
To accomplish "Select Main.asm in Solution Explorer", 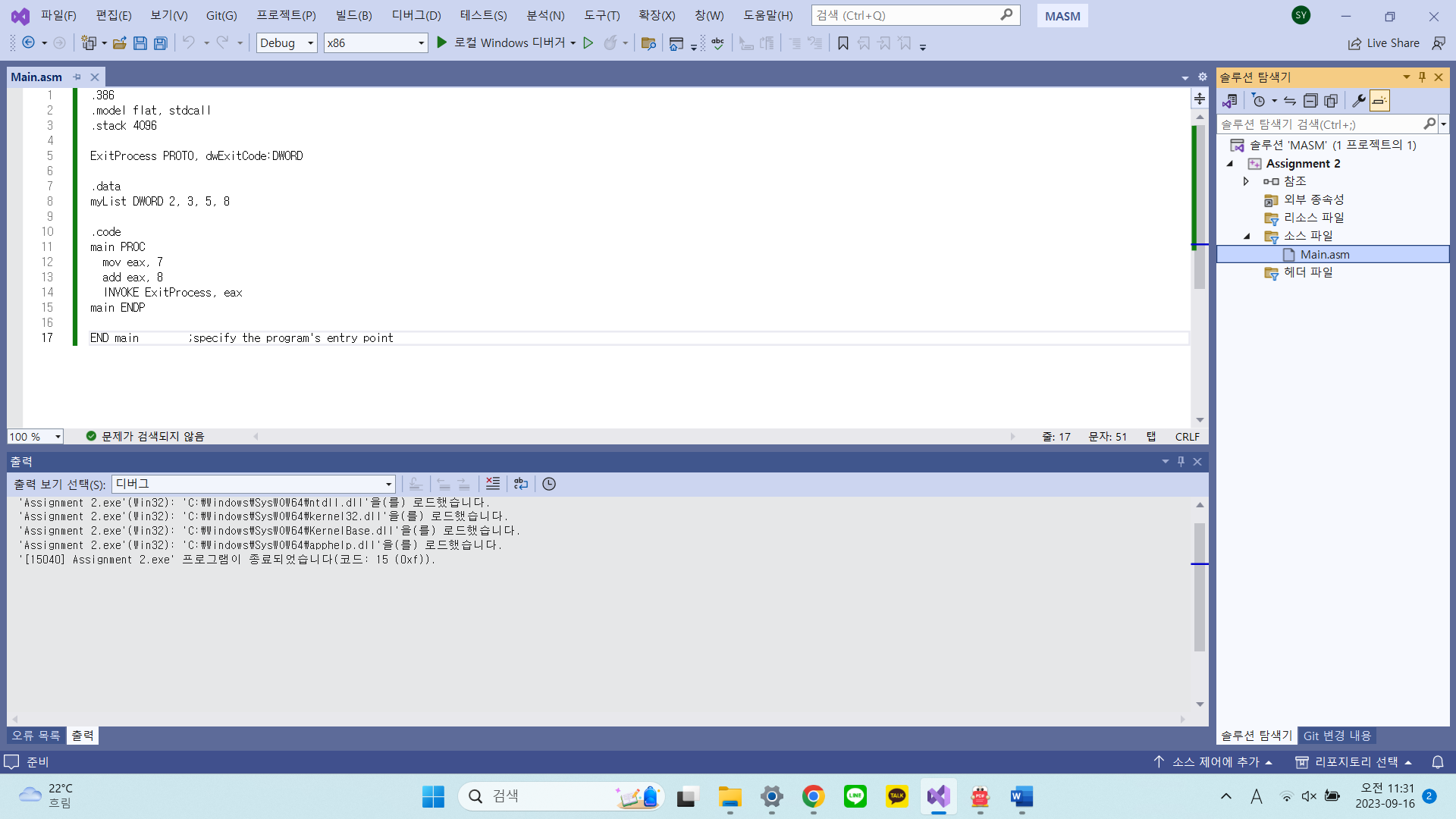I will click(1325, 254).
